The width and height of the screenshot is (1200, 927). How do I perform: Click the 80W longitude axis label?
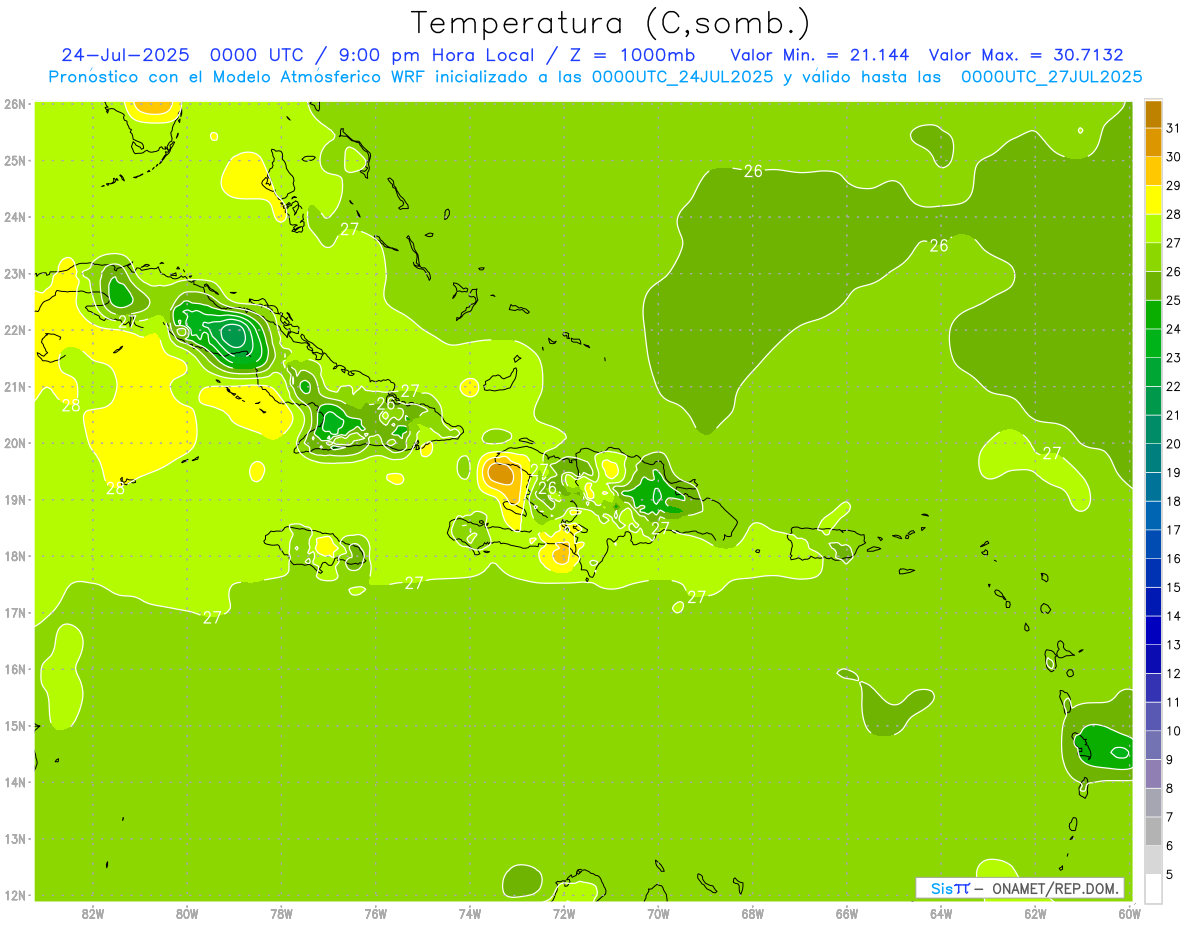pyautogui.click(x=187, y=913)
